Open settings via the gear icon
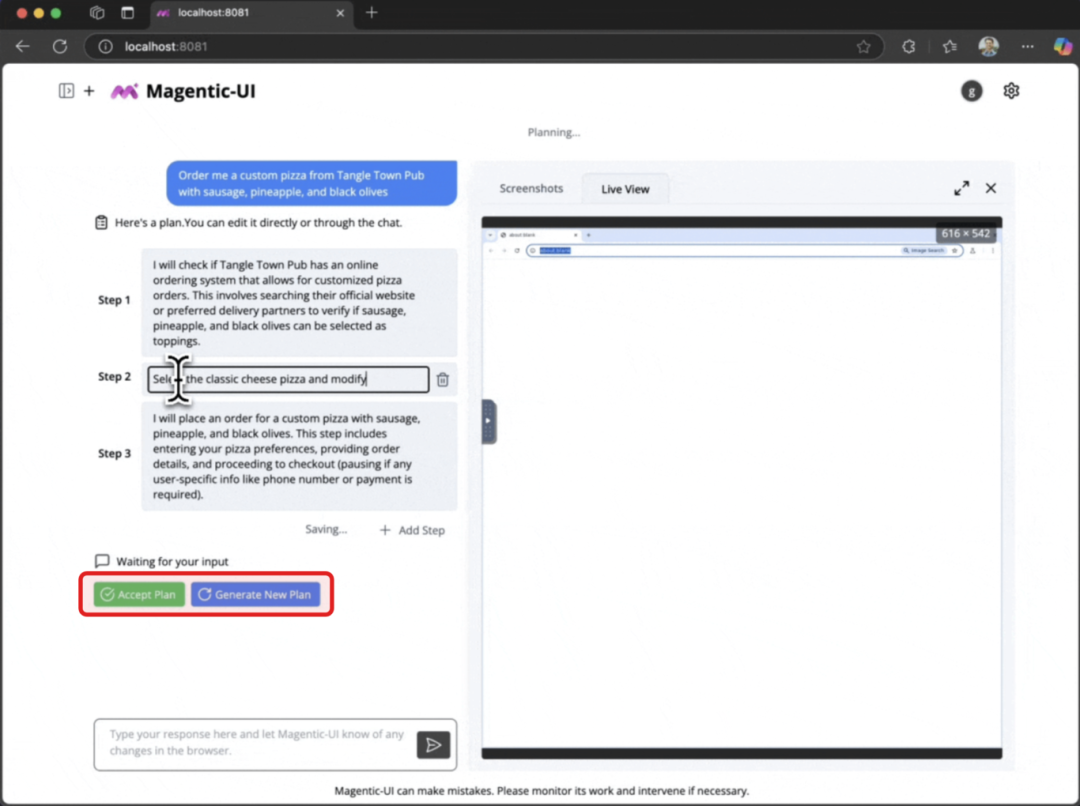The width and height of the screenshot is (1080, 806). pos(1010,91)
